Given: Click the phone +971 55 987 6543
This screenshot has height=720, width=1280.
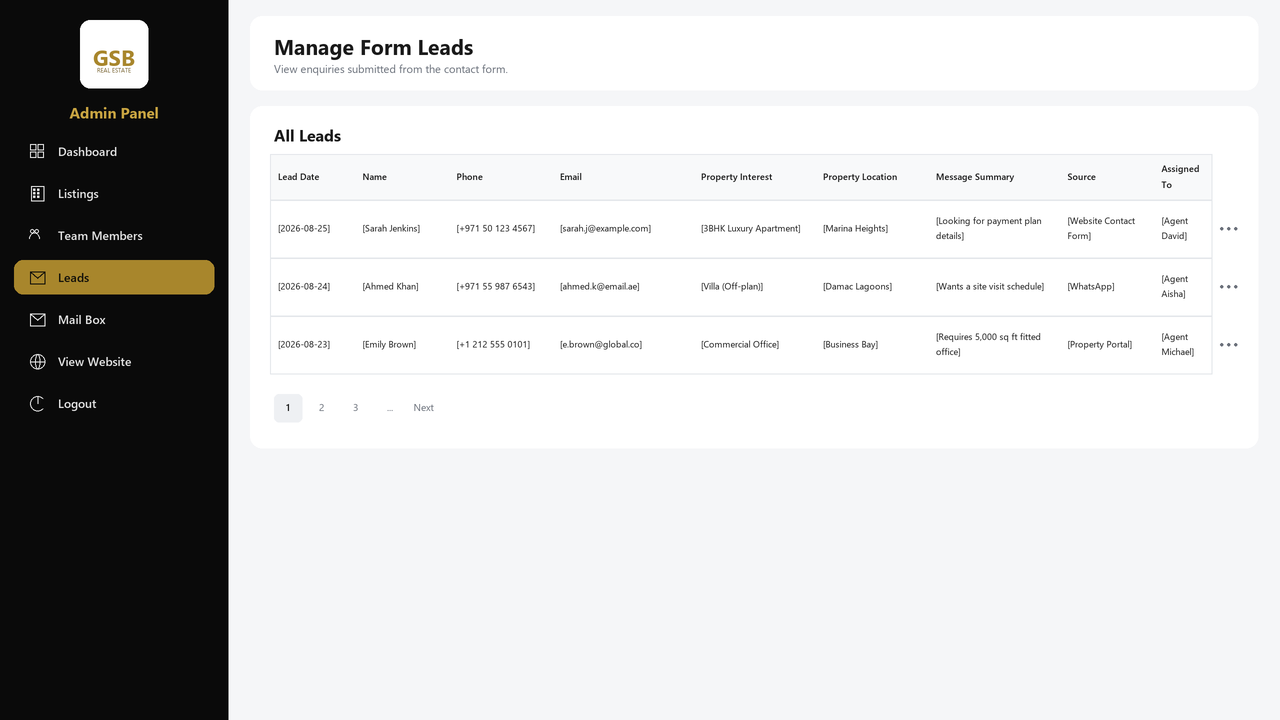Looking at the screenshot, I should [496, 287].
